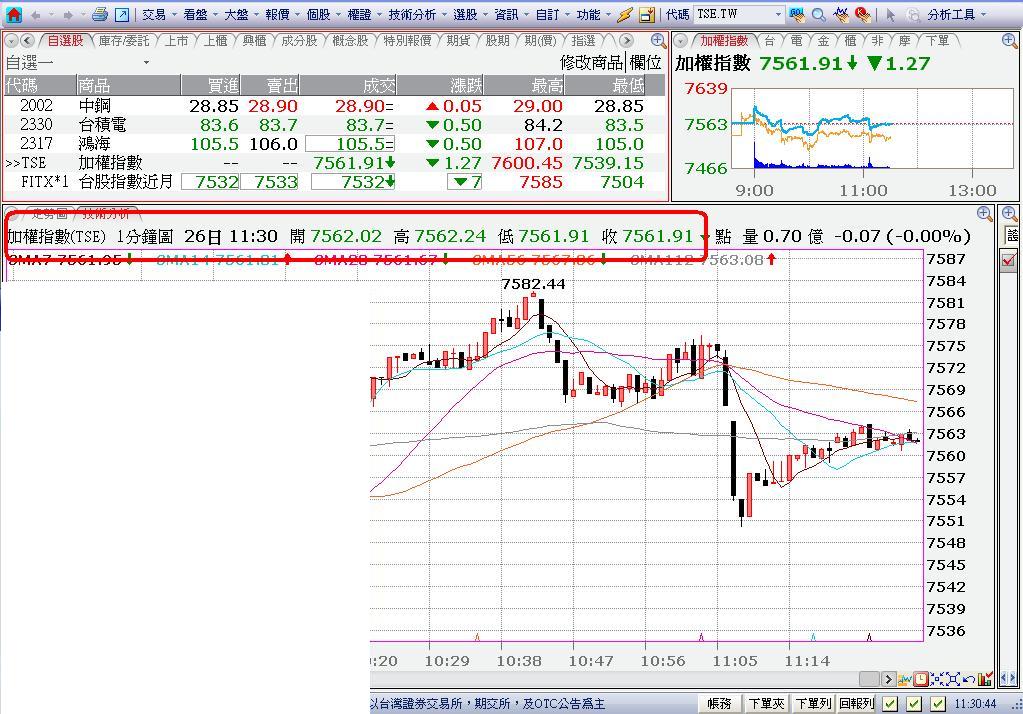1023x714 pixels.
Task: Click the undo arrow icon under chart
Action: coord(968,679)
